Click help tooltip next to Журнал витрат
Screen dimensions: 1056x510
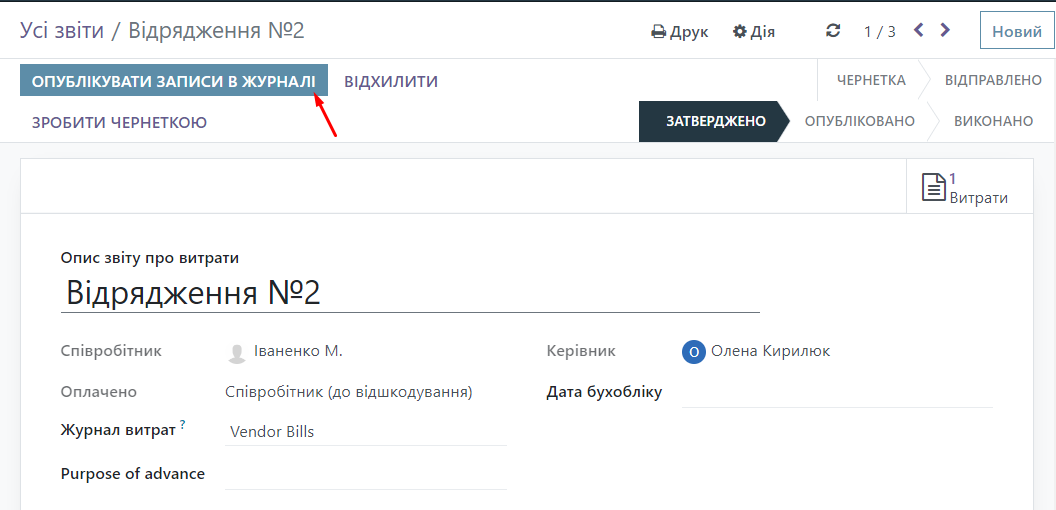tap(183, 426)
